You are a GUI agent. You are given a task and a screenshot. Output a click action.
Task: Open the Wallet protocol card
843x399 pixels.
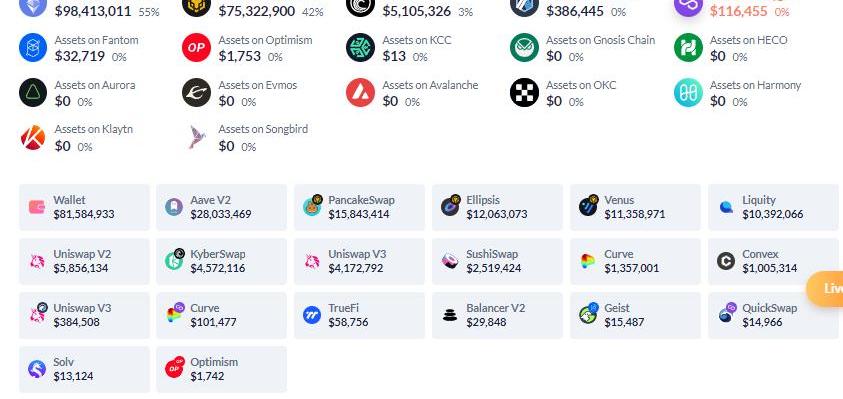tap(84, 207)
